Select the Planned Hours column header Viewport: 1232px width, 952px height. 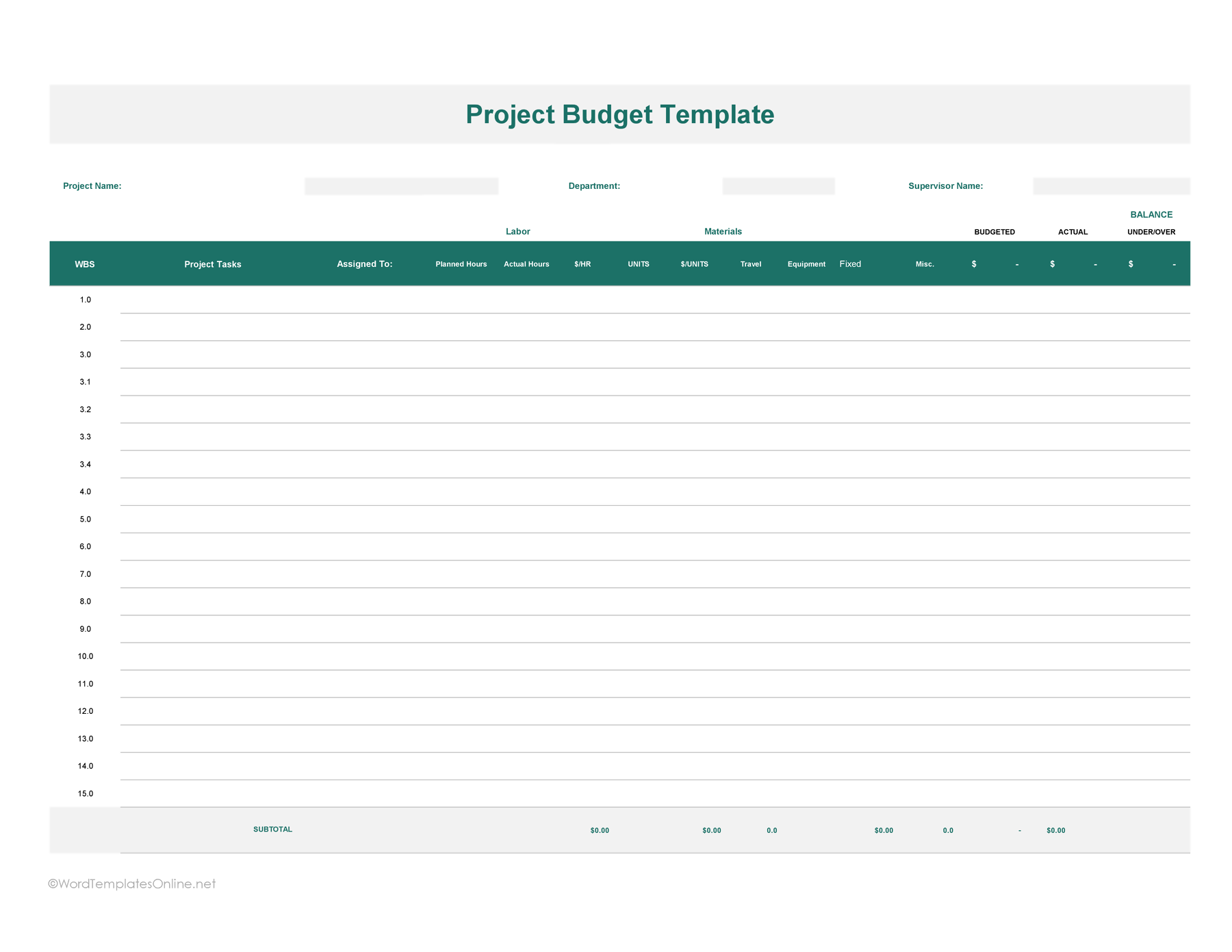(x=461, y=264)
